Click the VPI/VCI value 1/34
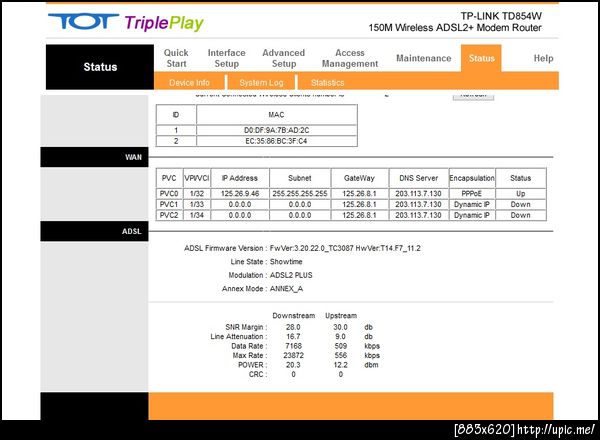 click(197, 215)
